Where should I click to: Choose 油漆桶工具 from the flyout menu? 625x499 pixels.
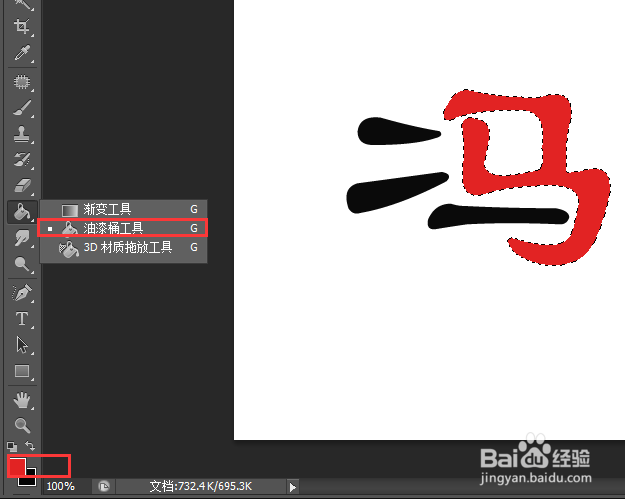tap(123, 228)
